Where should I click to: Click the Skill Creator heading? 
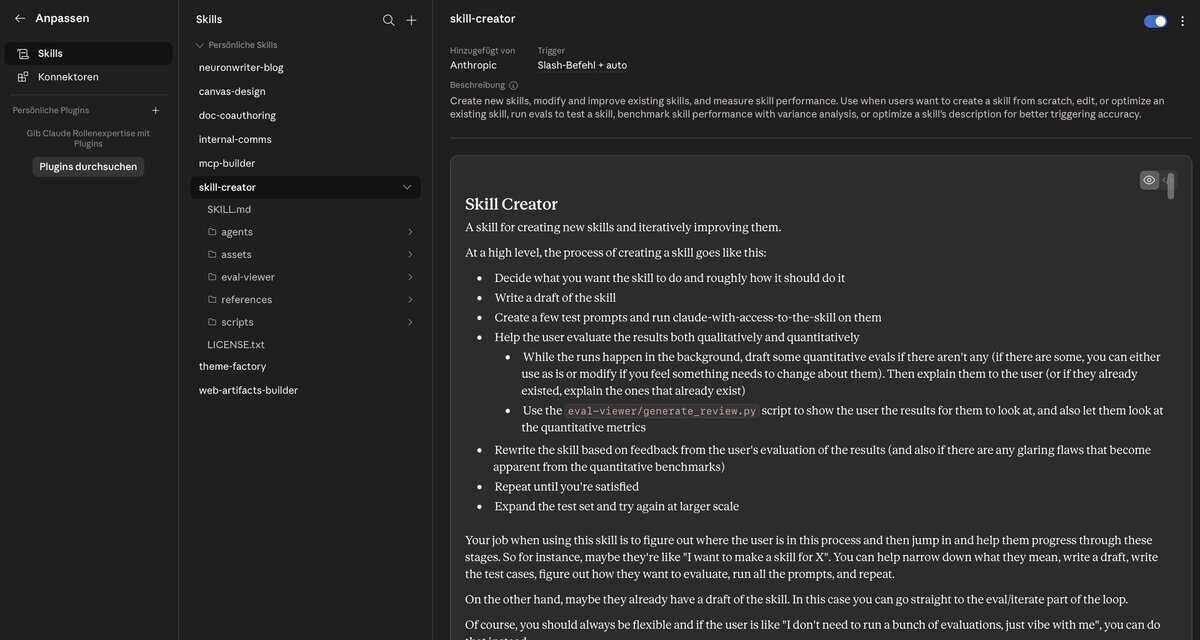click(x=511, y=204)
